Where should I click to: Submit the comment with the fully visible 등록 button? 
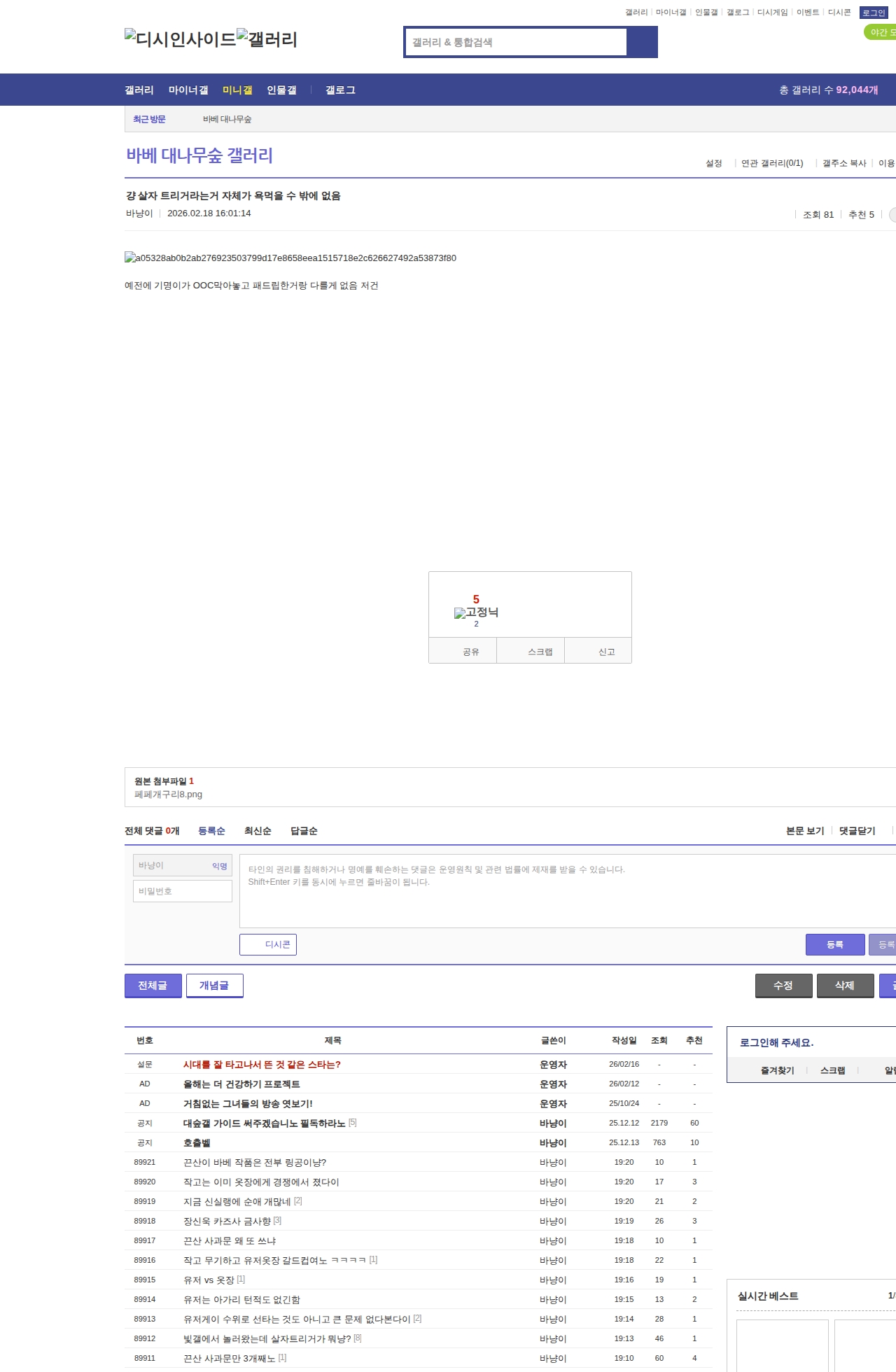[835, 944]
